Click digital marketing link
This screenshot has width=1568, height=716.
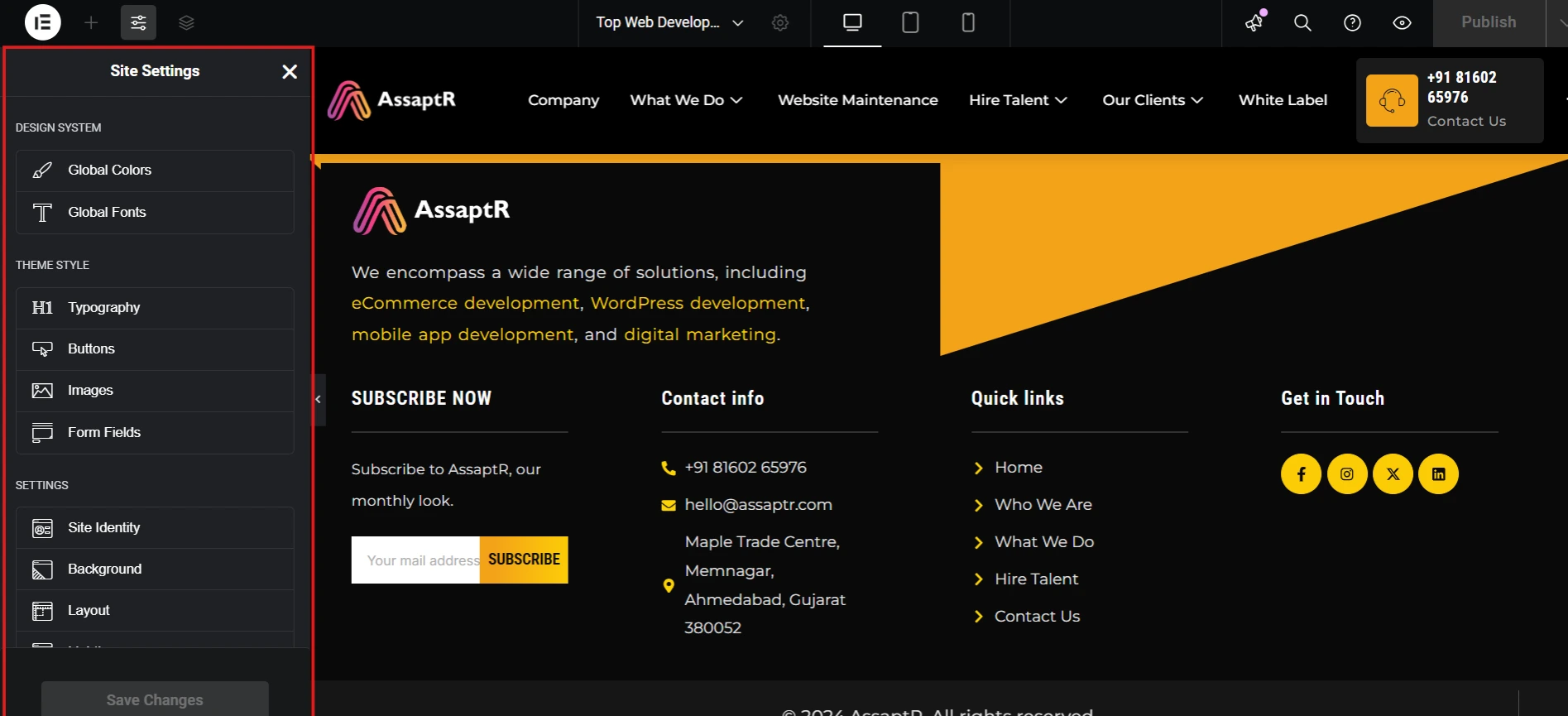[700, 334]
